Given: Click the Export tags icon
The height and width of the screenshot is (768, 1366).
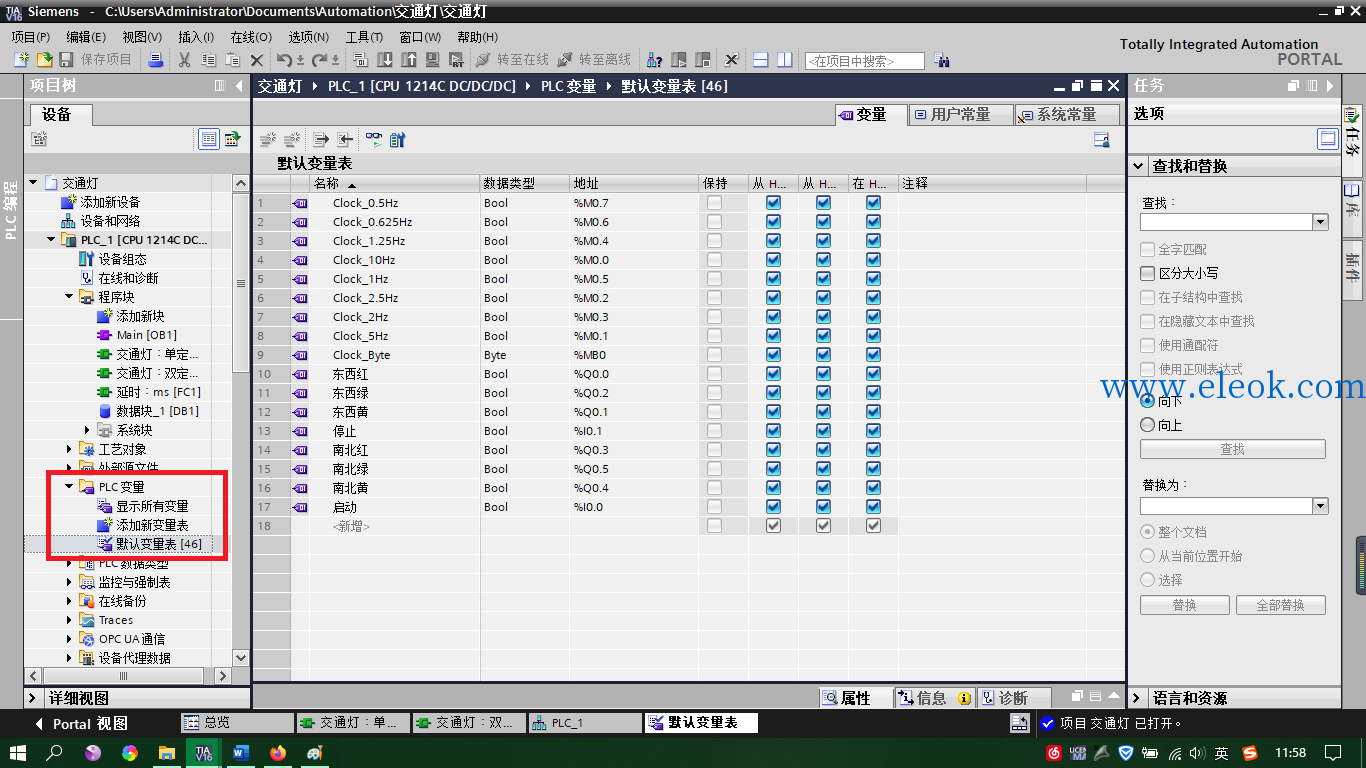Looking at the screenshot, I should point(320,139).
